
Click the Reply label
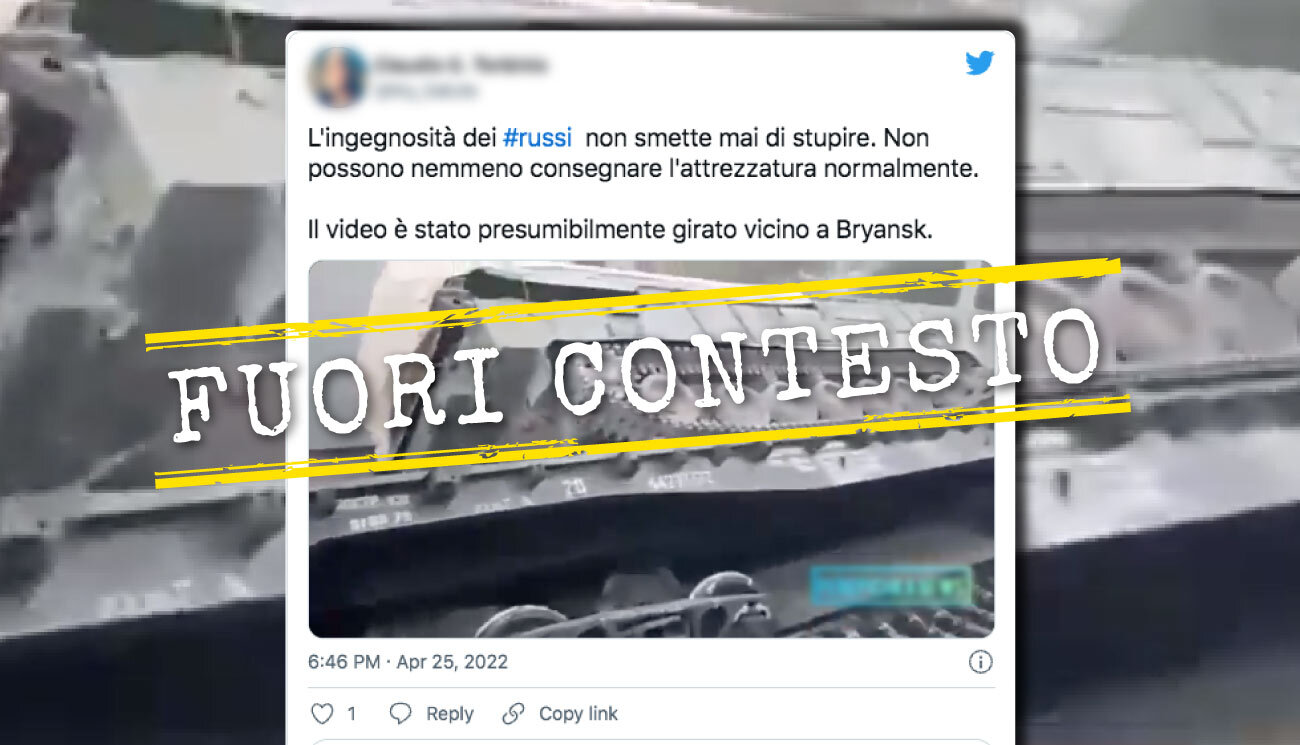450,714
